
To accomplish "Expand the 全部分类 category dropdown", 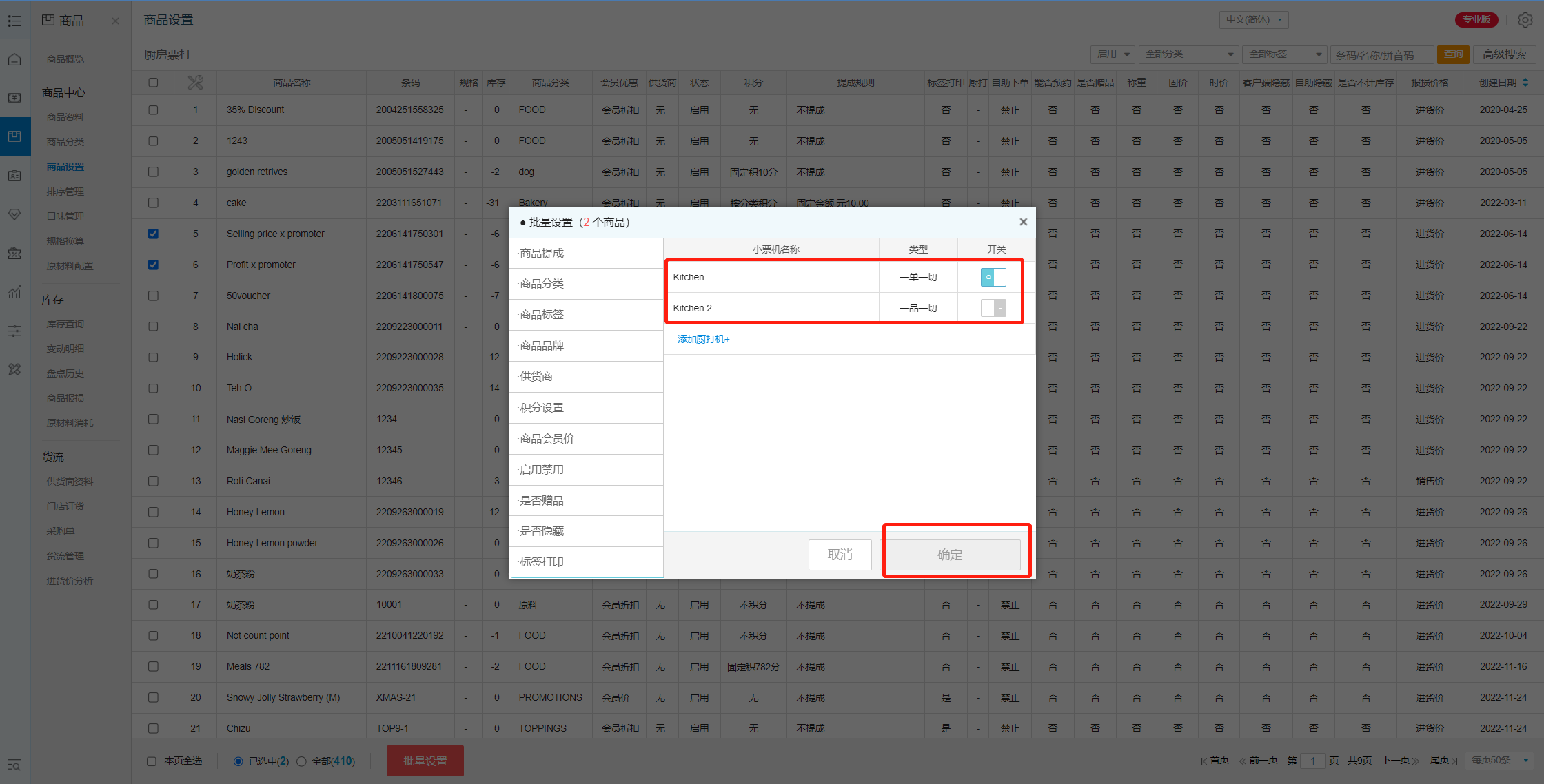I will tap(1188, 54).
